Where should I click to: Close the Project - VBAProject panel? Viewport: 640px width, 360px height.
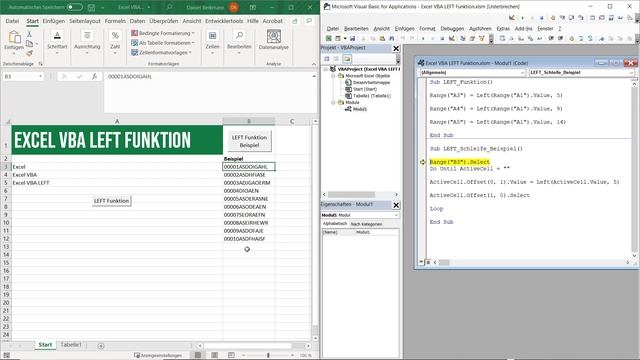click(x=396, y=48)
